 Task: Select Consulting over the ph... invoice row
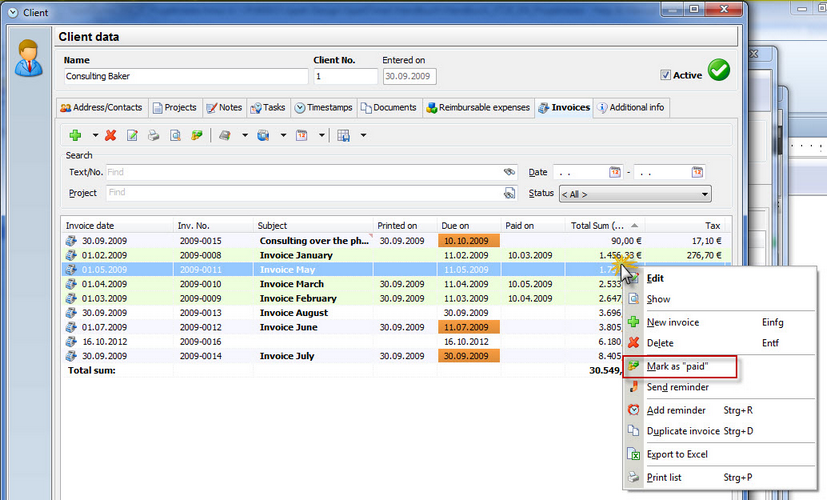coord(396,241)
